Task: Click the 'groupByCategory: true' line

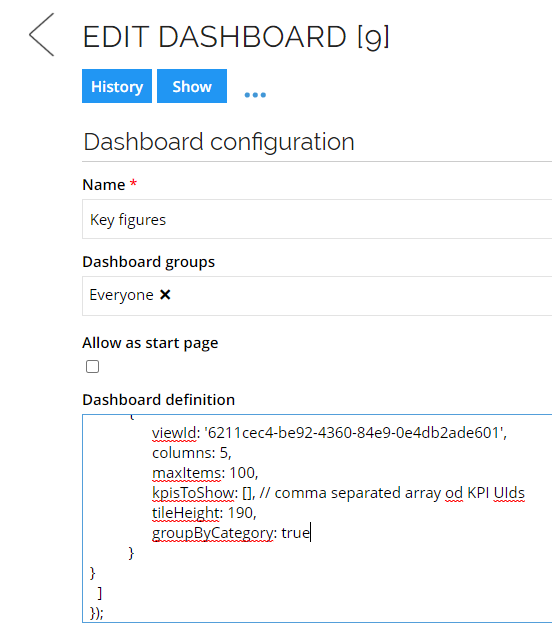Action: 231,533
